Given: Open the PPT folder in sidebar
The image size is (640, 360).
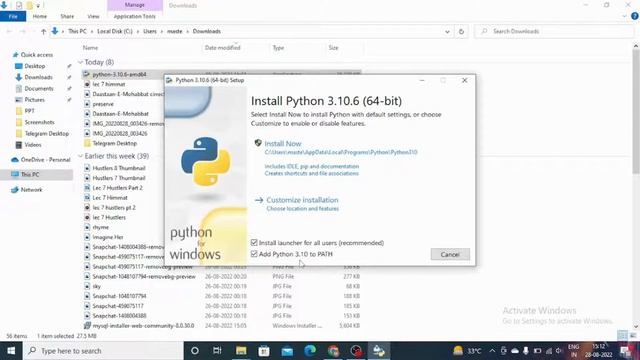Looking at the screenshot, I should pos(29,111).
